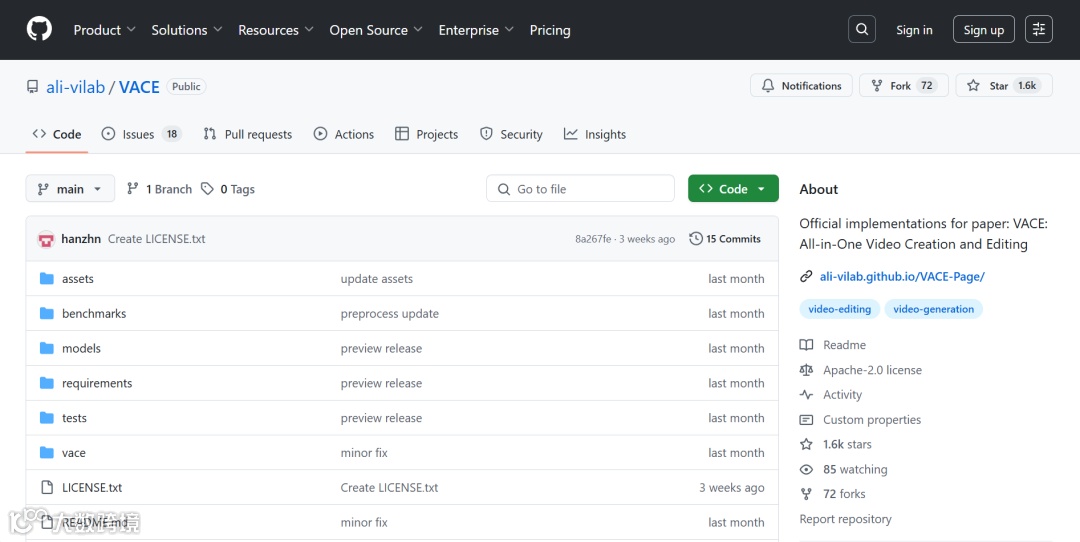
Task: Open the 'Create LICENSE.txt' commit message in header row
Action: coord(156,239)
